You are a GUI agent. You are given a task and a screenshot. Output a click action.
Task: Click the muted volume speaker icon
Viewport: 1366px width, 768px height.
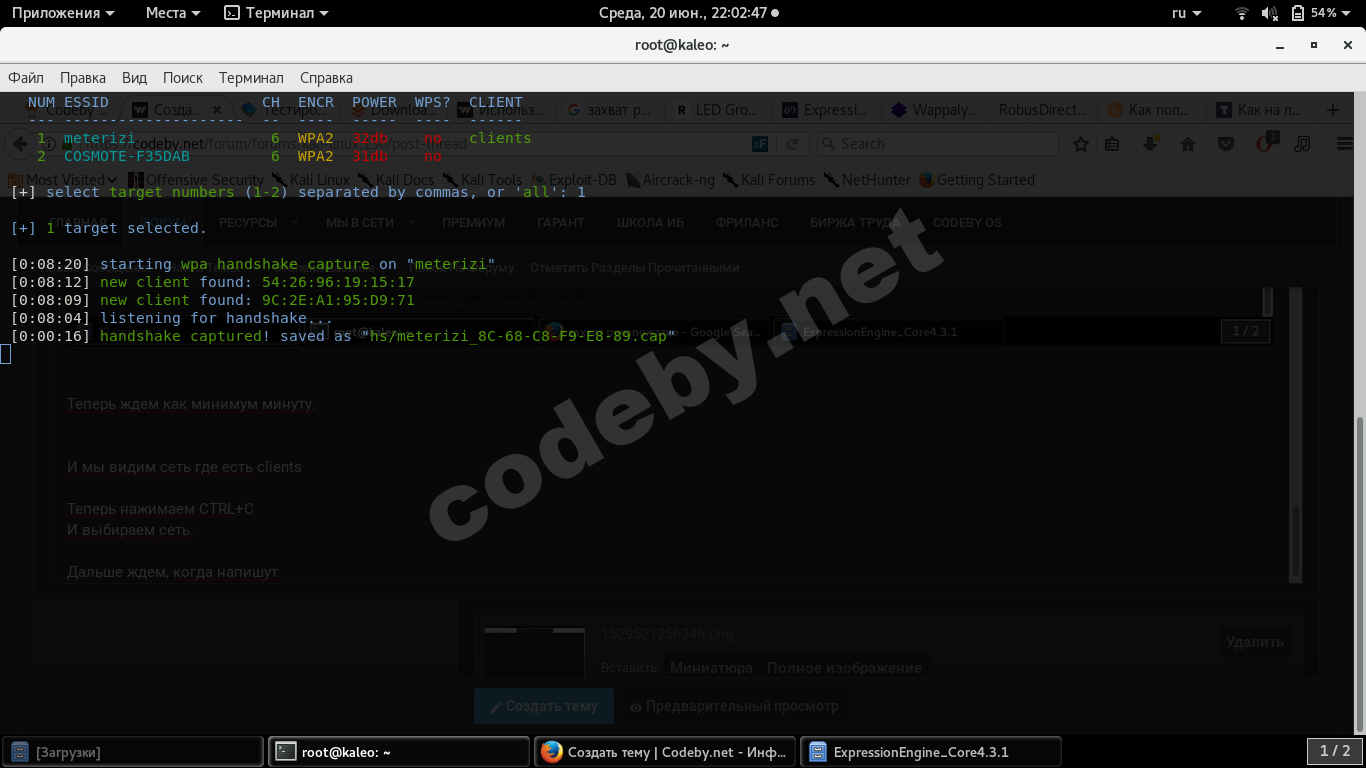[x=1270, y=13]
